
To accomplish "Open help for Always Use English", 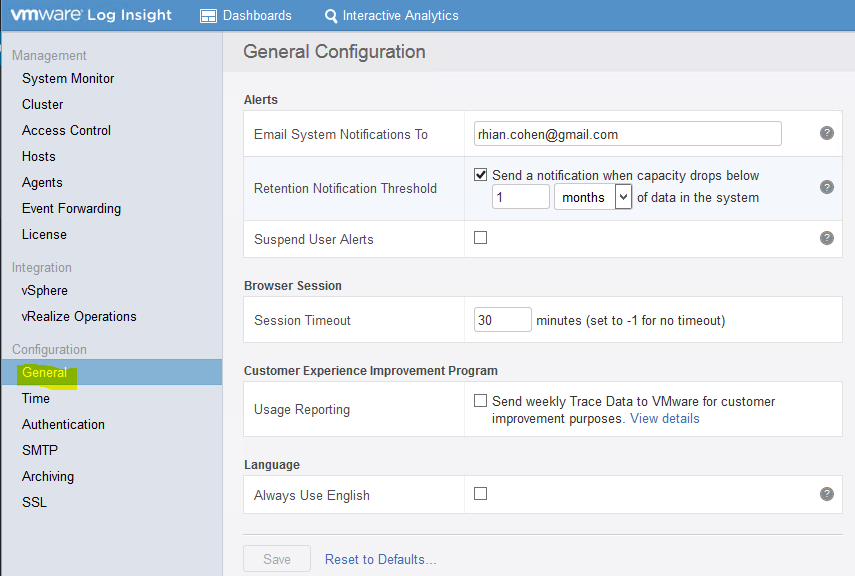I will [x=827, y=494].
